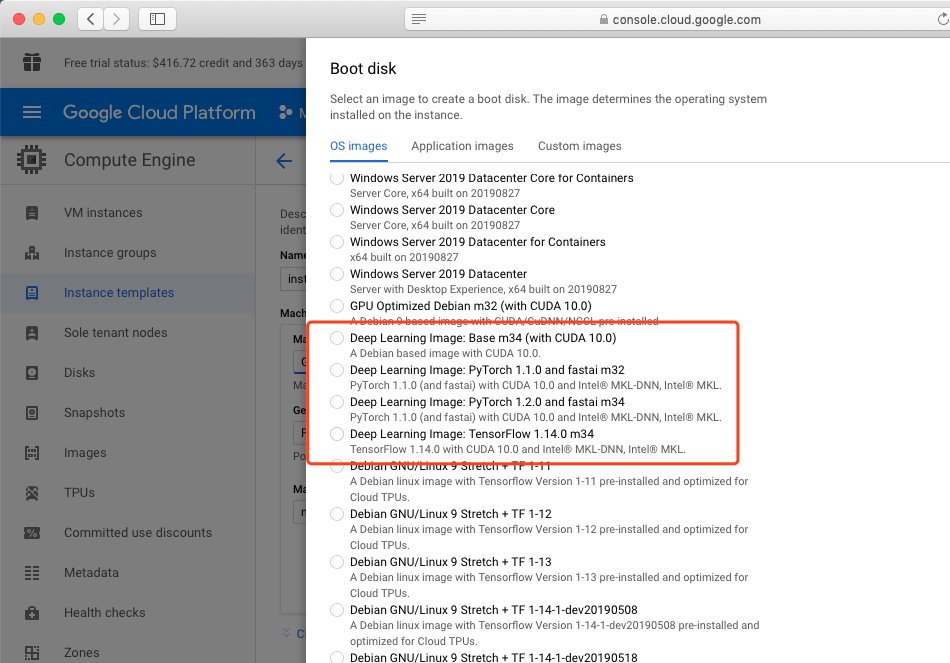This screenshot has width=950, height=663.
Task: Select the Windows Server 2019 Datacenter radio
Action: pos(337,274)
